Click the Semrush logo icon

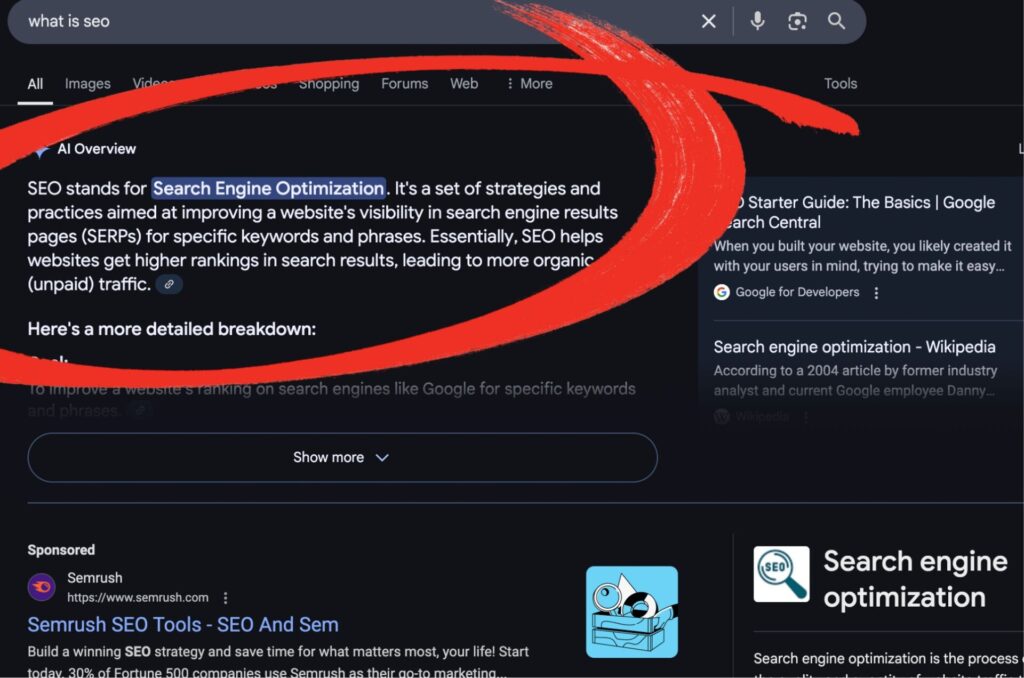tap(42, 587)
